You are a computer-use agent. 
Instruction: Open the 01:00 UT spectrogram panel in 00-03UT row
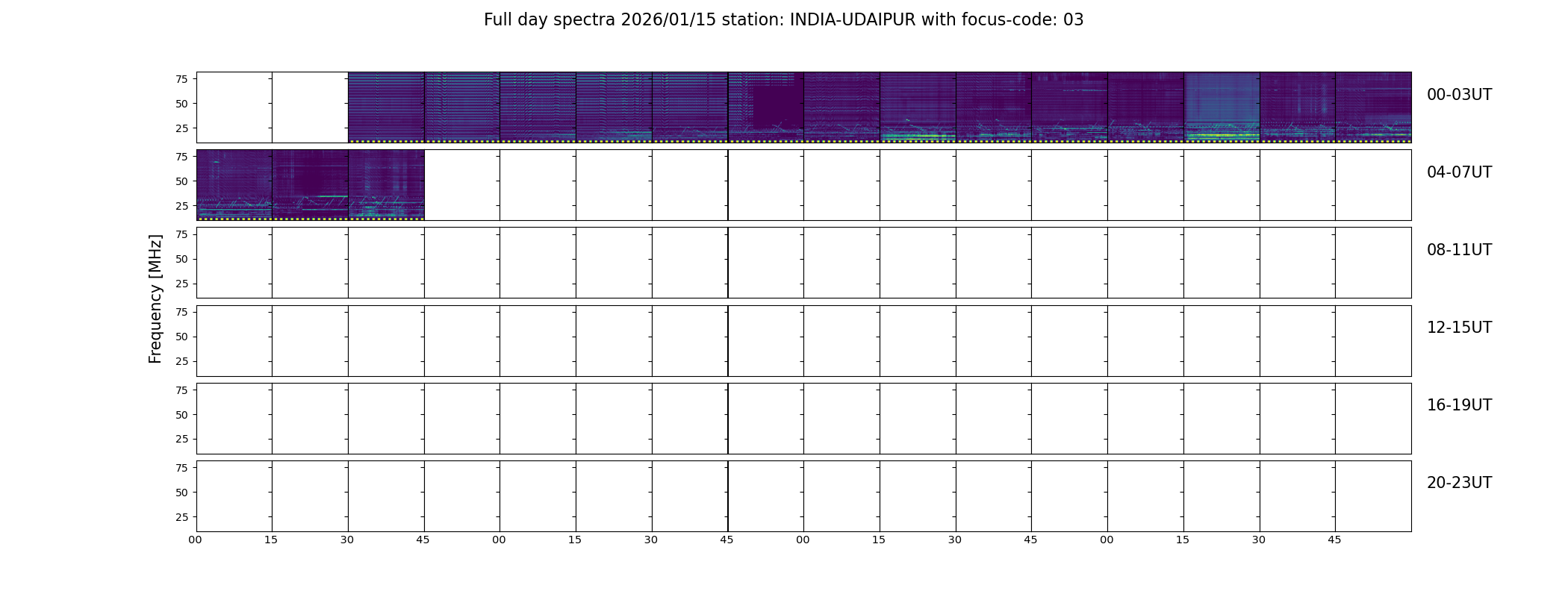(538, 107)
